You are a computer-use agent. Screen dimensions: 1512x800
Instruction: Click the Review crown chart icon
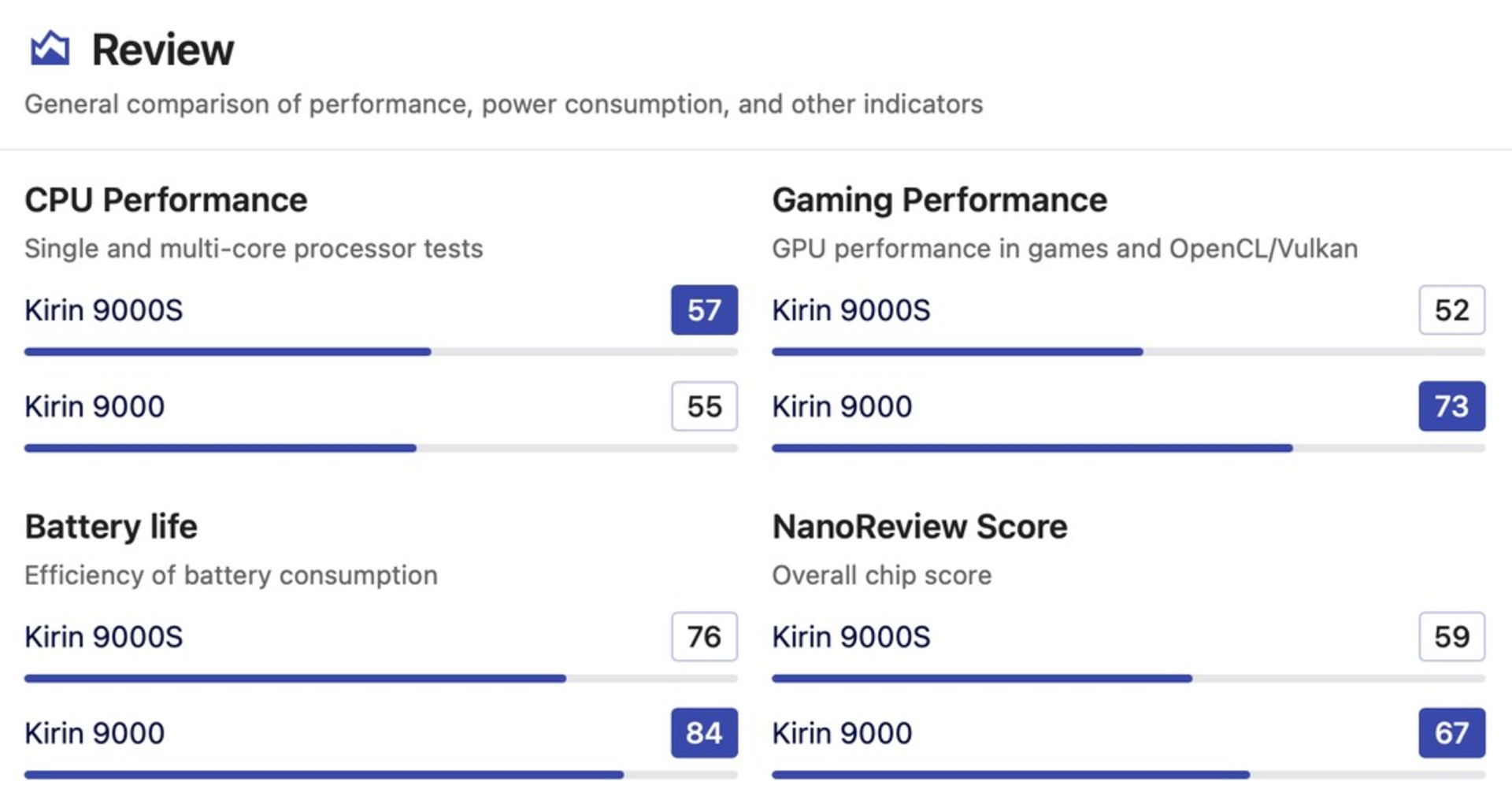[x=49, y=48]
